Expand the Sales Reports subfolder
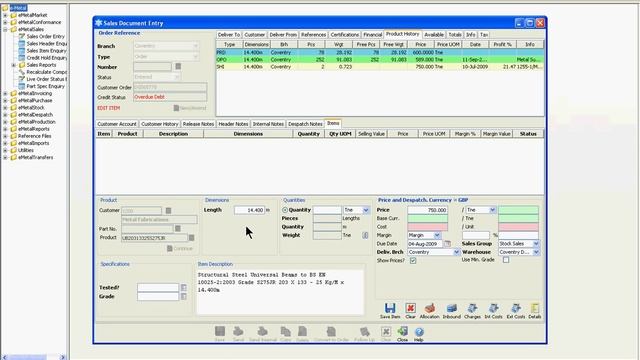Image resolution: width=640 pixels, height=360 pixels. 13,65
